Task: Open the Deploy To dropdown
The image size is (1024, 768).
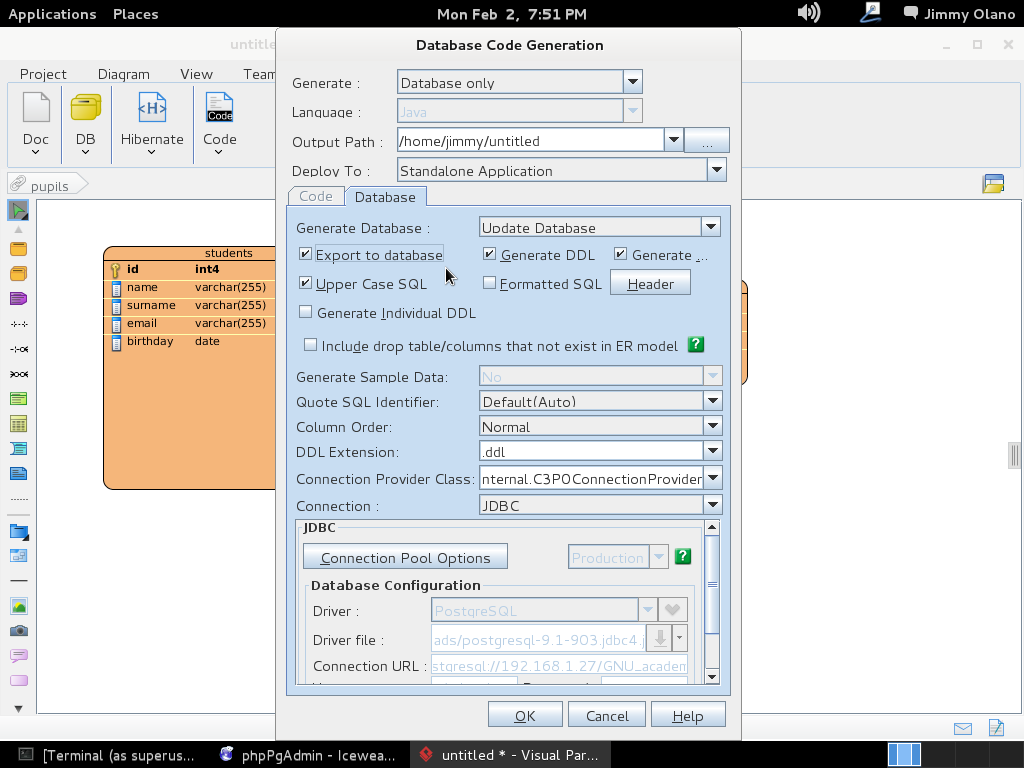Action: [x=716, y=170]
